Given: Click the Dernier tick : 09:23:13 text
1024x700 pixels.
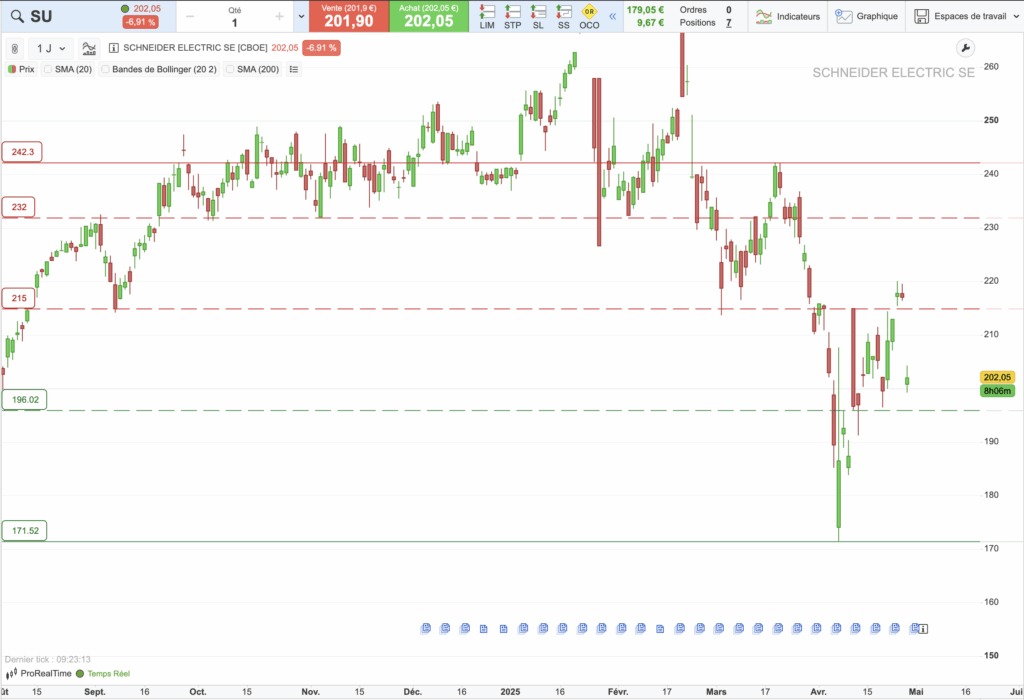Looking at the screenshot, I should [x=48, y=660].
